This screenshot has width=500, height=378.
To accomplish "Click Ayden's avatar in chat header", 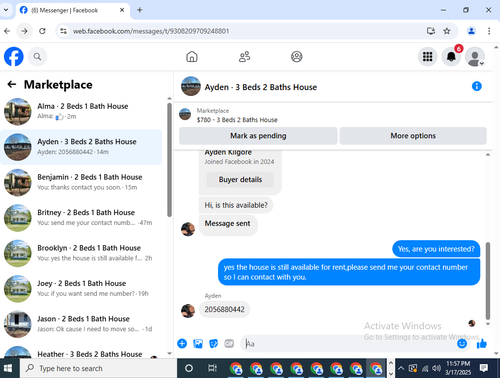I will pos(191,86).
